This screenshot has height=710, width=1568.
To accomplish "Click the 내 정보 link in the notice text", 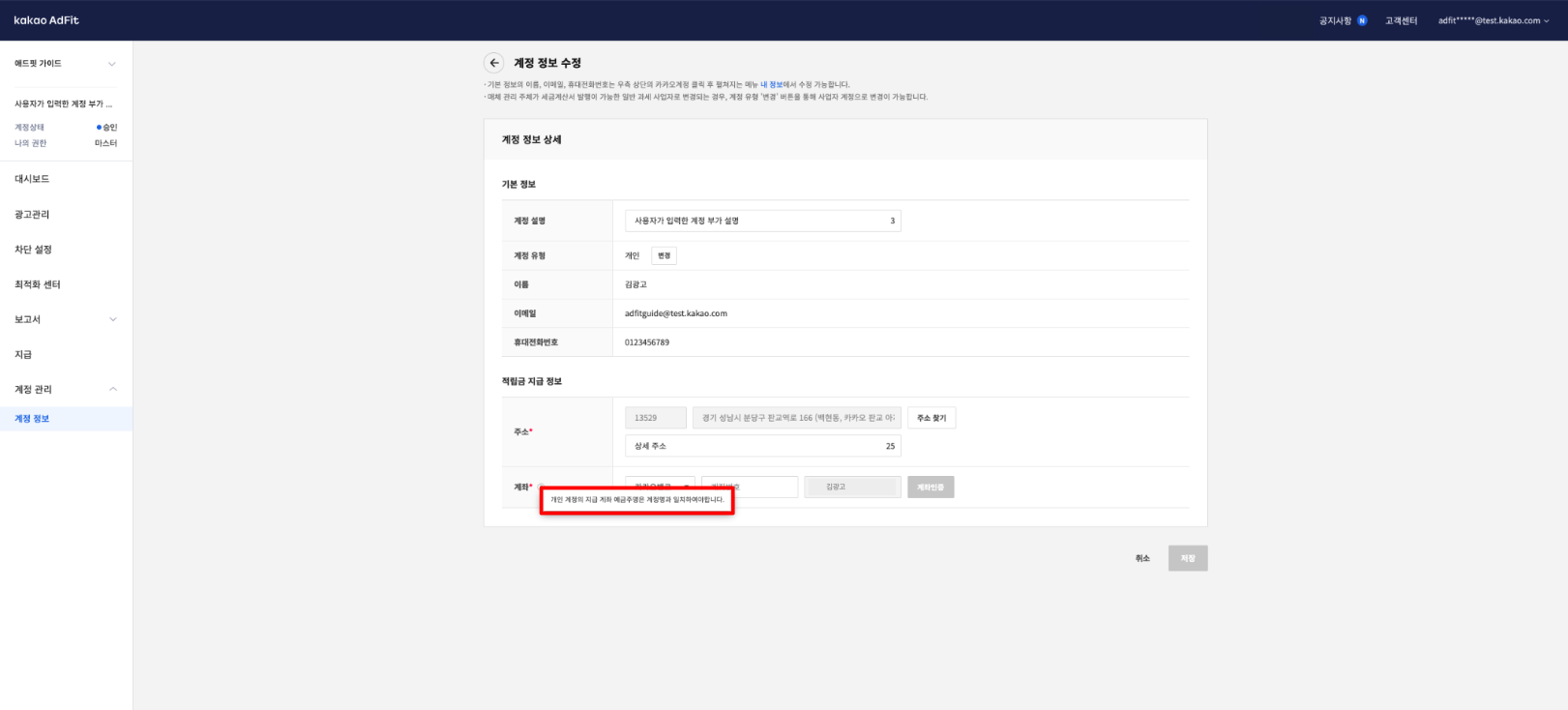I will coord(771,85).
